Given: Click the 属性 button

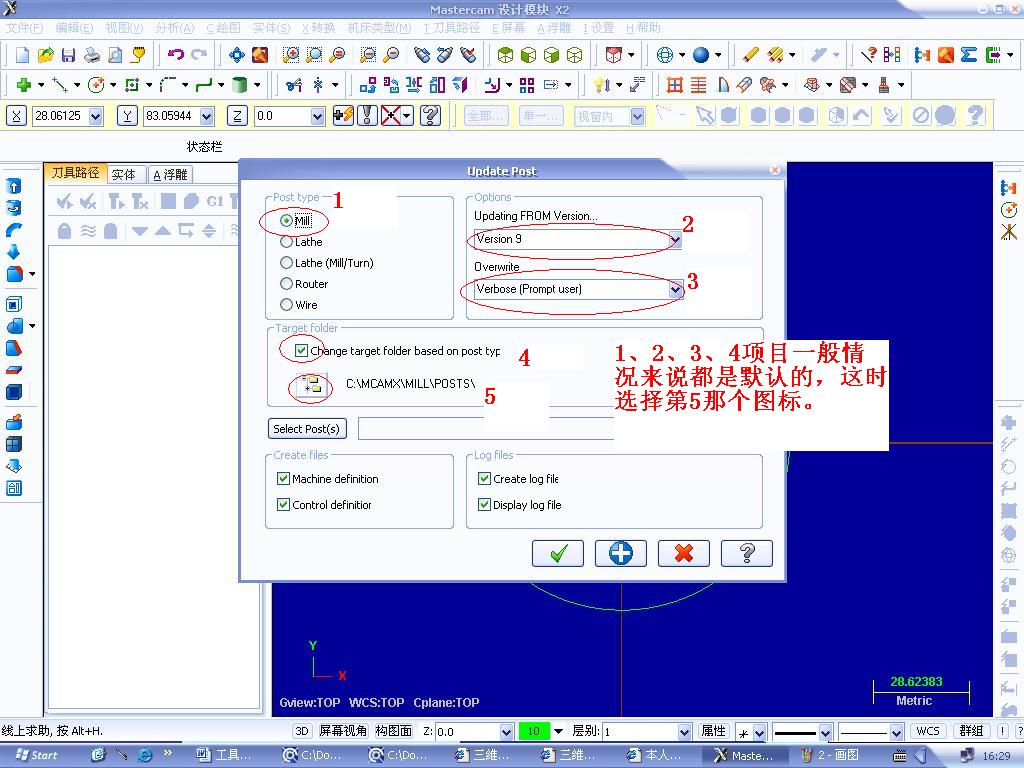Looking at the screenshot, I should pos(713,731).
